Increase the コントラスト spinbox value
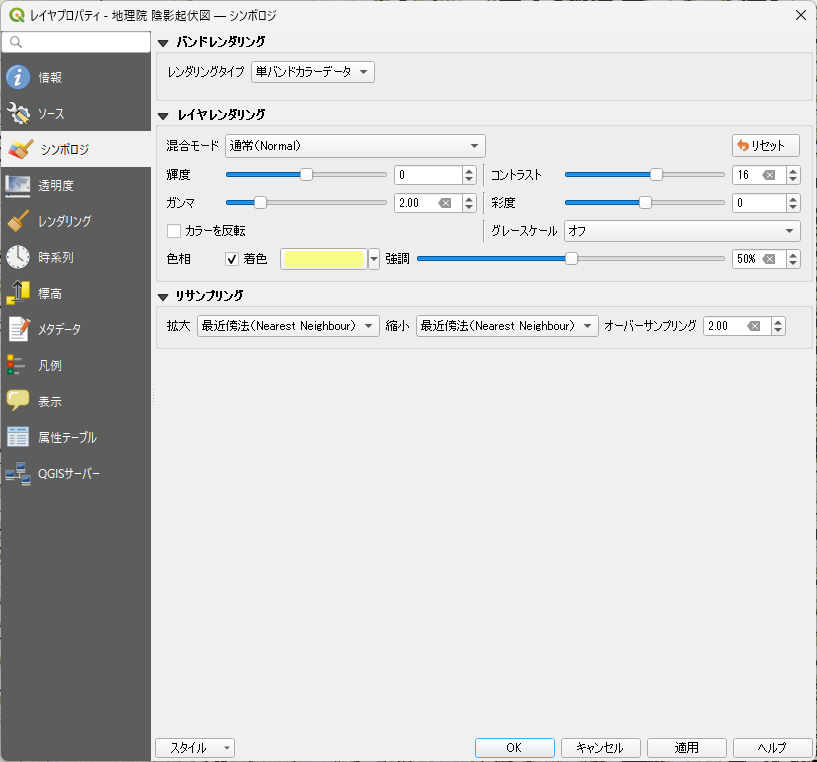817x762 pixels. [x=793, y=171]
